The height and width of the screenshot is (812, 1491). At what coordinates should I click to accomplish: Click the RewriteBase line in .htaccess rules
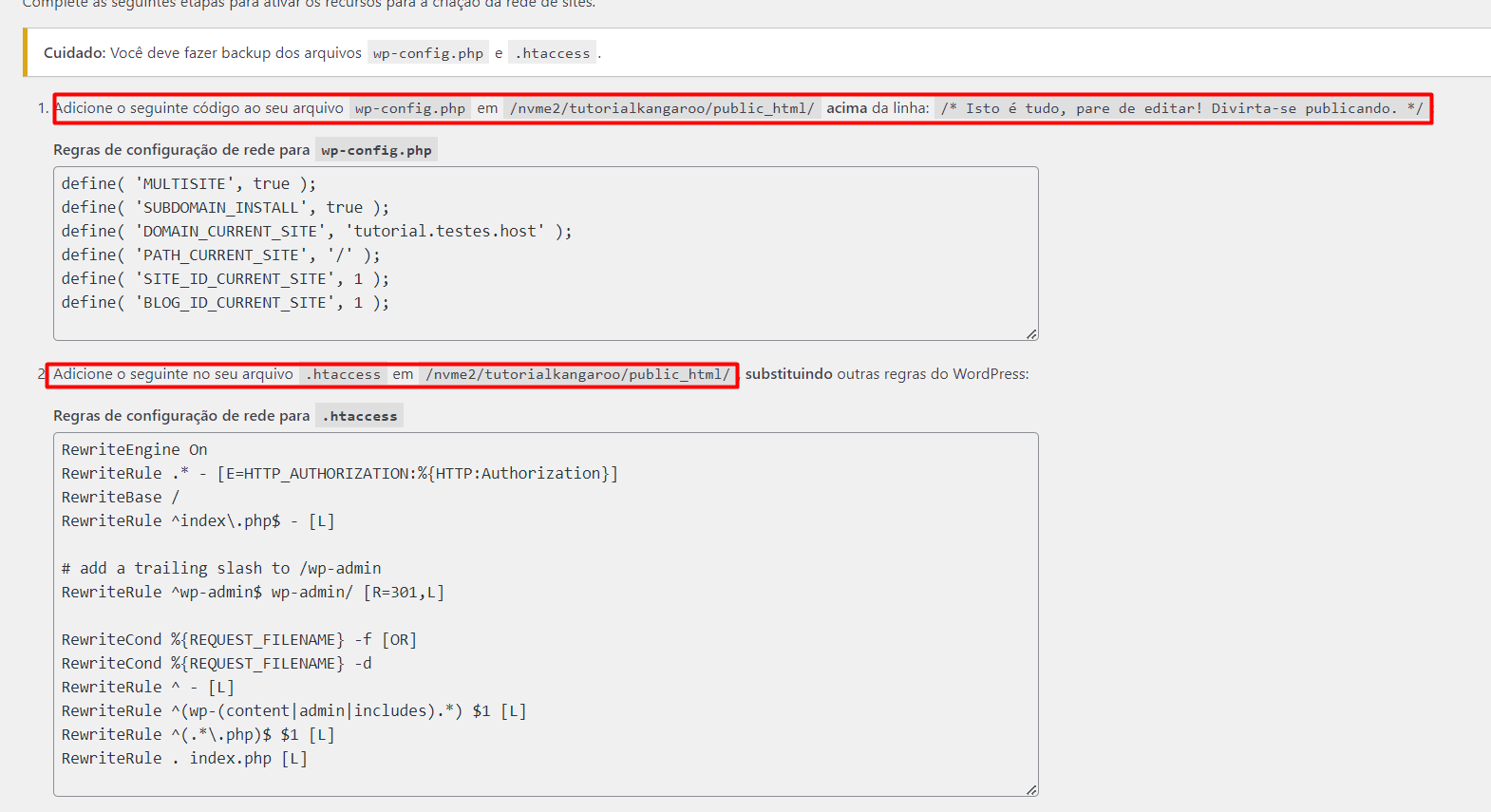tap(120, 498)
